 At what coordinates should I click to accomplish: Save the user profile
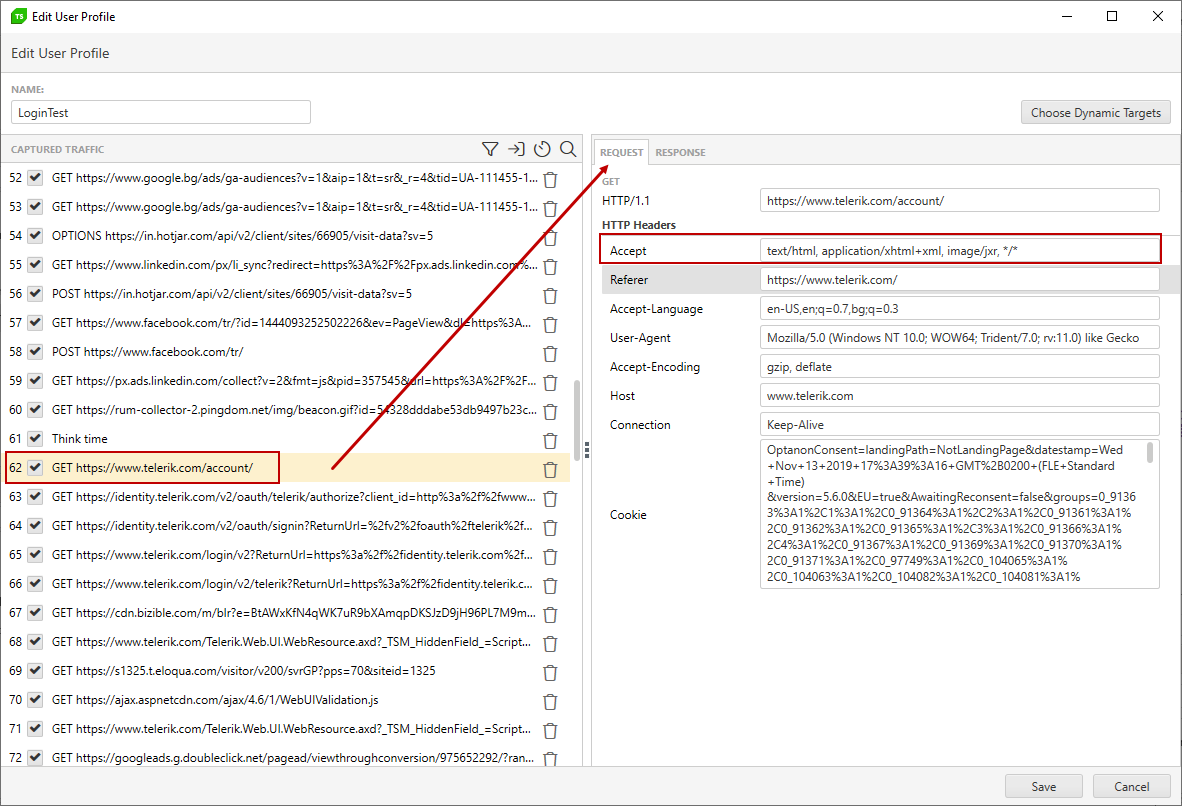click(x=1043, y=786)
